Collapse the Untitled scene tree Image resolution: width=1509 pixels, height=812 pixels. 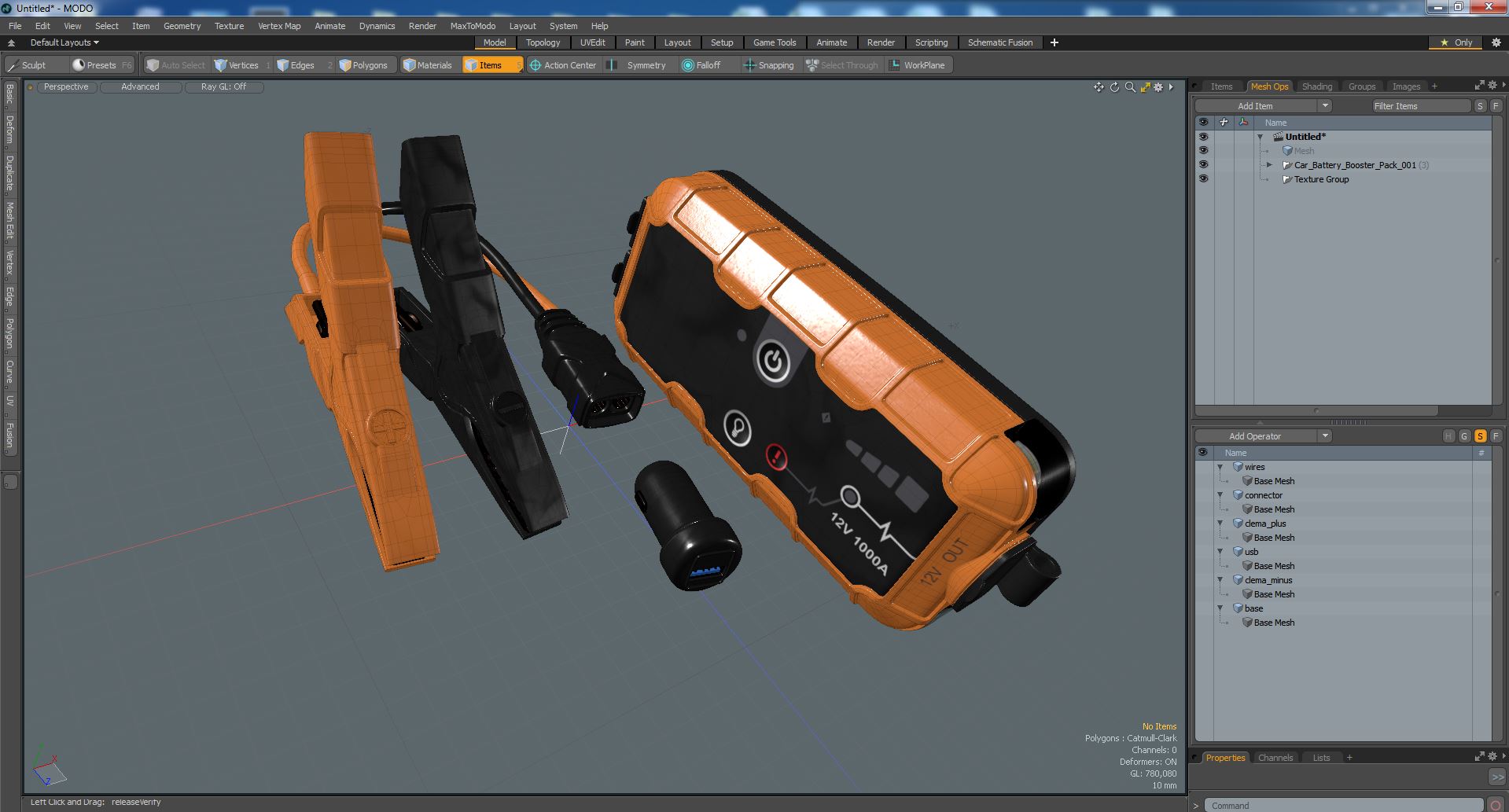point(1261,137)
